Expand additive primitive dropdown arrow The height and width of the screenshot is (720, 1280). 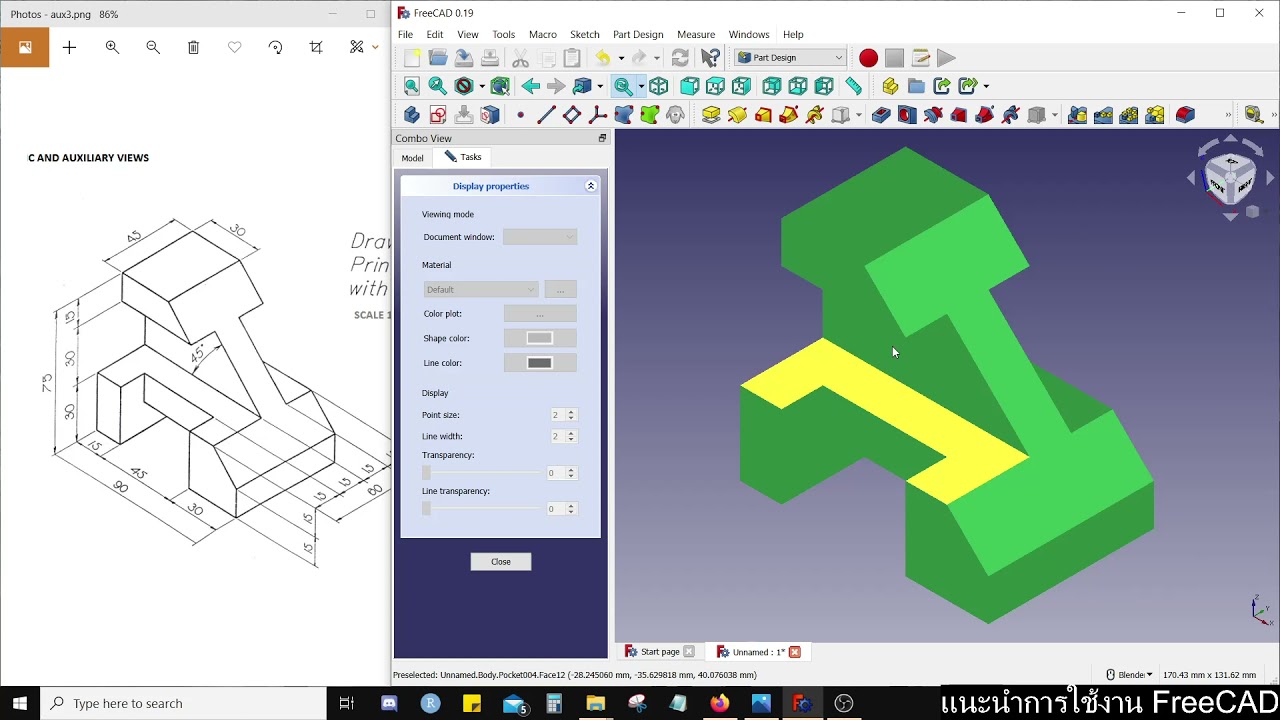(x=858, y=115)
